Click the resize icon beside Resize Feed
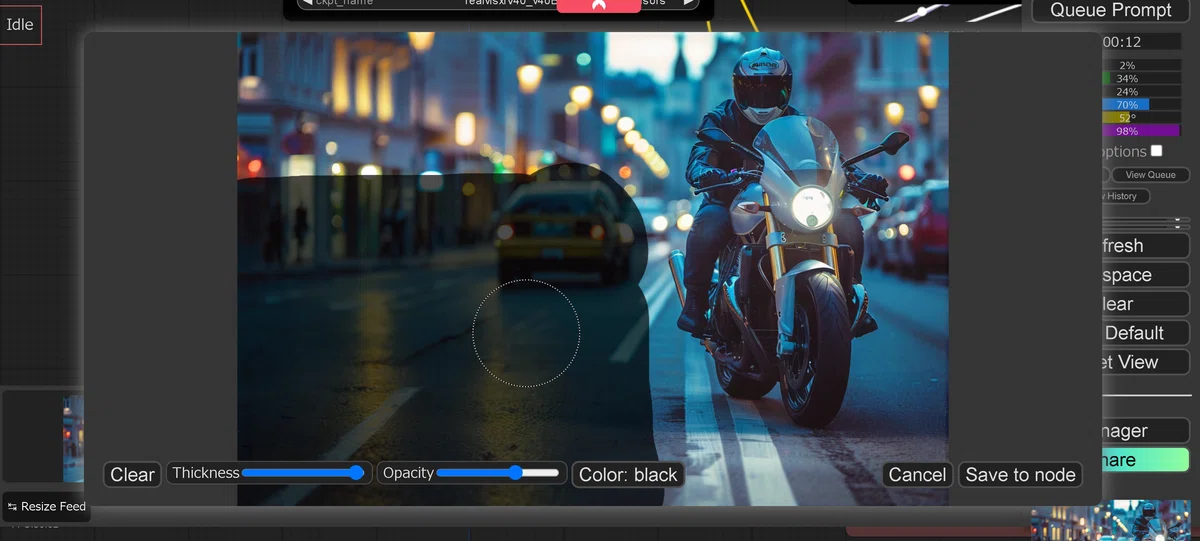The width and height of the screenshot is (1200, 541). [x=12, y=507]
